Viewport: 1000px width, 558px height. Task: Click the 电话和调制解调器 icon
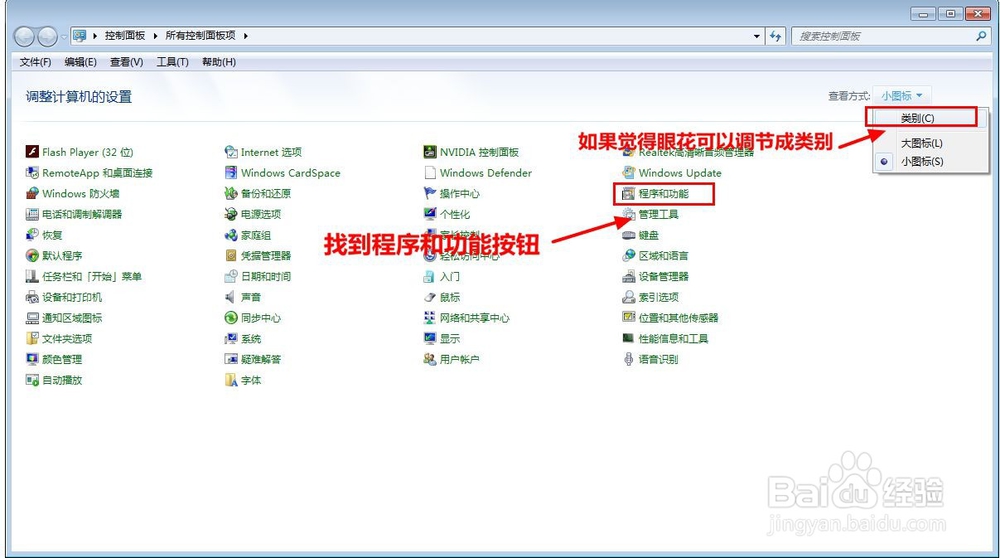pyautogui.click(x=32, y=214)
